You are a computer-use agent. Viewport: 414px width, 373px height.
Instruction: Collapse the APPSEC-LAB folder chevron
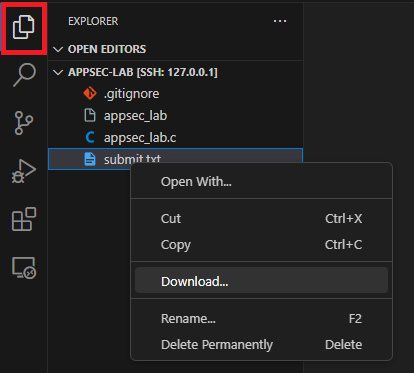(x=58, y=72)
